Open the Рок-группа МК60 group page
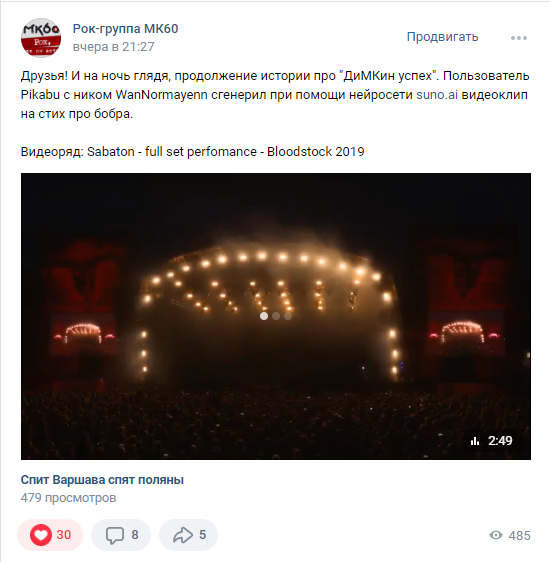550x562 pixels. tap(125, 29)
